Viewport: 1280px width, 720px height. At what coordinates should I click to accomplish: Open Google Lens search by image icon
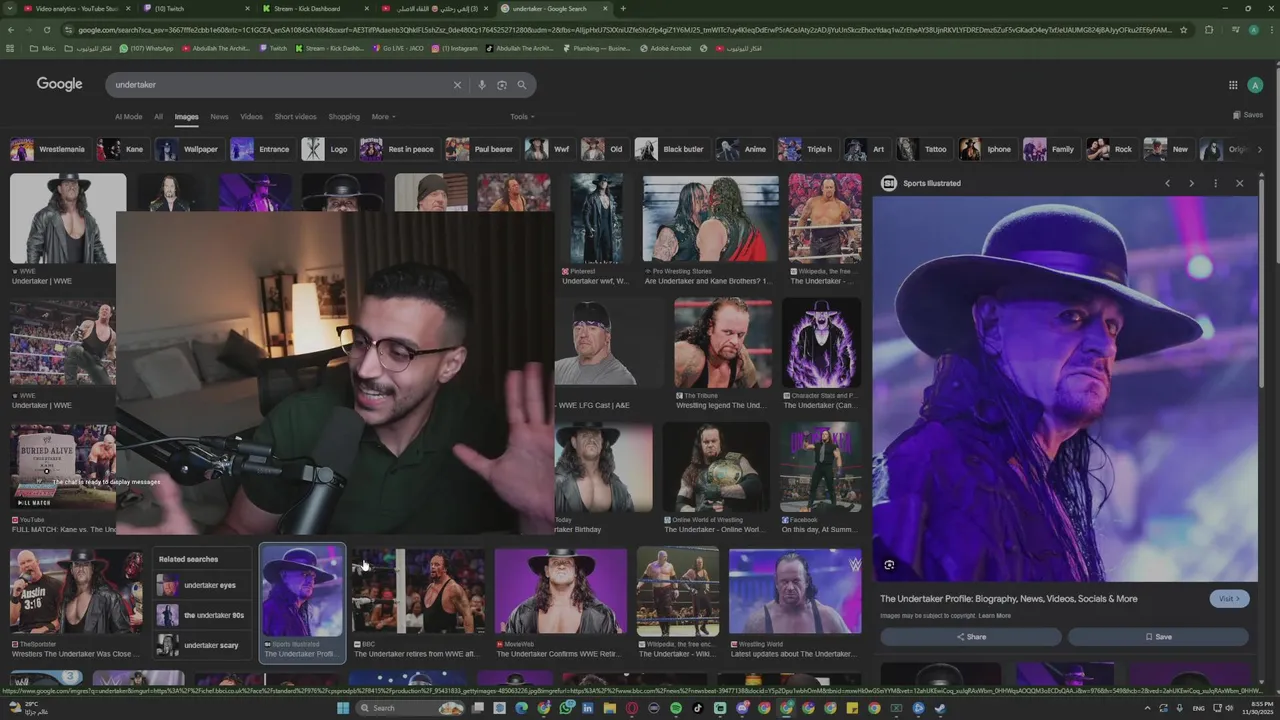[x=501, y=85]
